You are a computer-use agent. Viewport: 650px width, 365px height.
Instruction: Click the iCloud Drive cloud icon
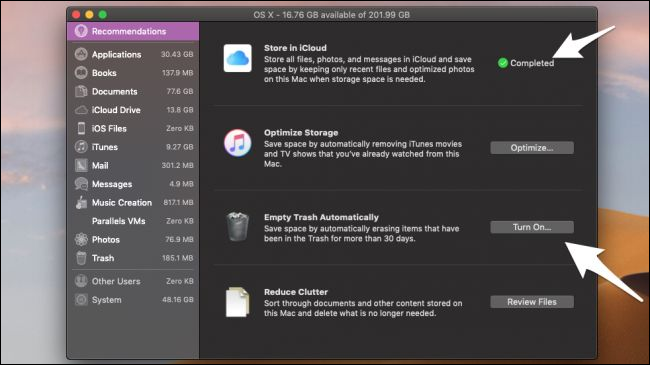click(81, 110)
